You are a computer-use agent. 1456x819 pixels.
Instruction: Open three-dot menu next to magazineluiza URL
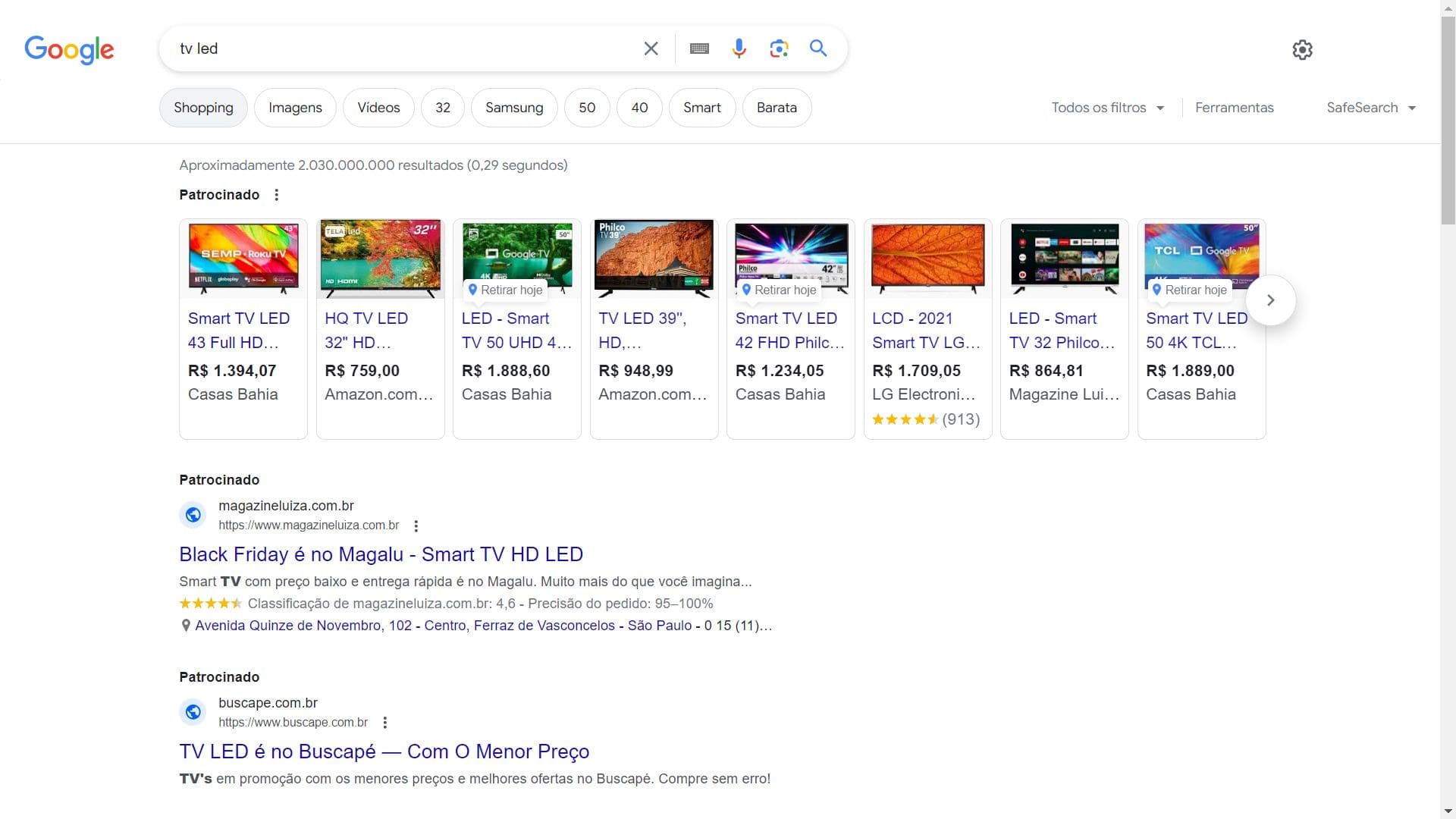pyautogui.click(x=416, y=526)
